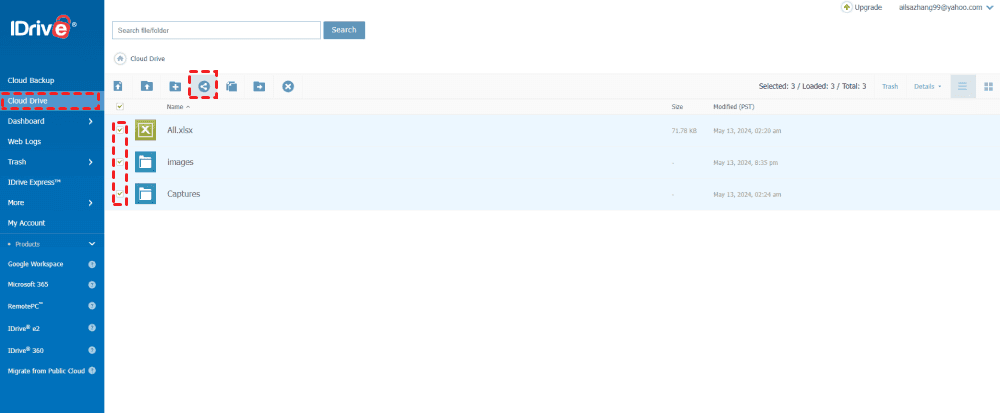The image size is (1000, 413).
Task: Uncheck the All.xlsx checkbox
Action: click(x=120, y=130)
